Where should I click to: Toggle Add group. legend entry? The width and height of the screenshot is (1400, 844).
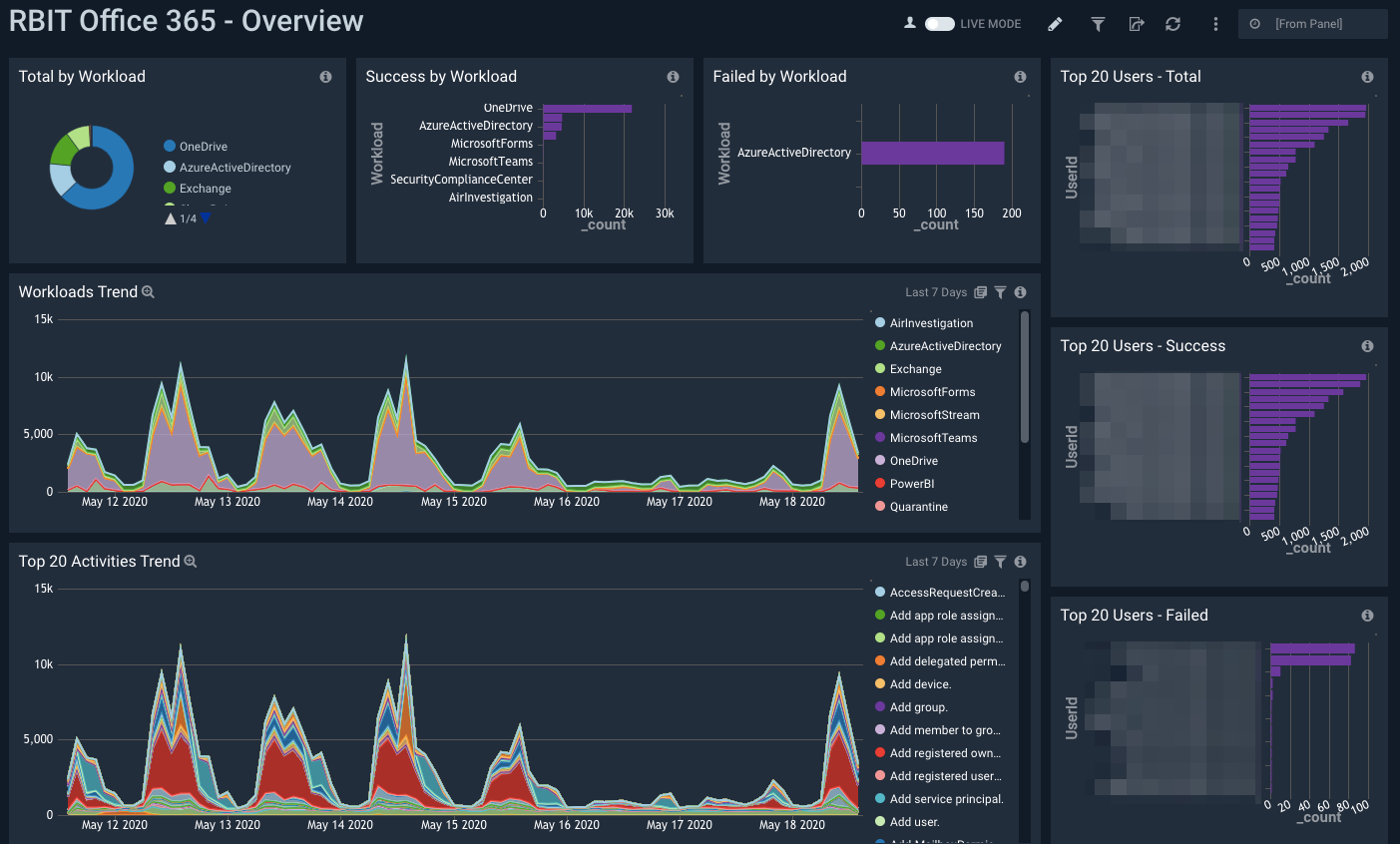[x=911, y=707]
